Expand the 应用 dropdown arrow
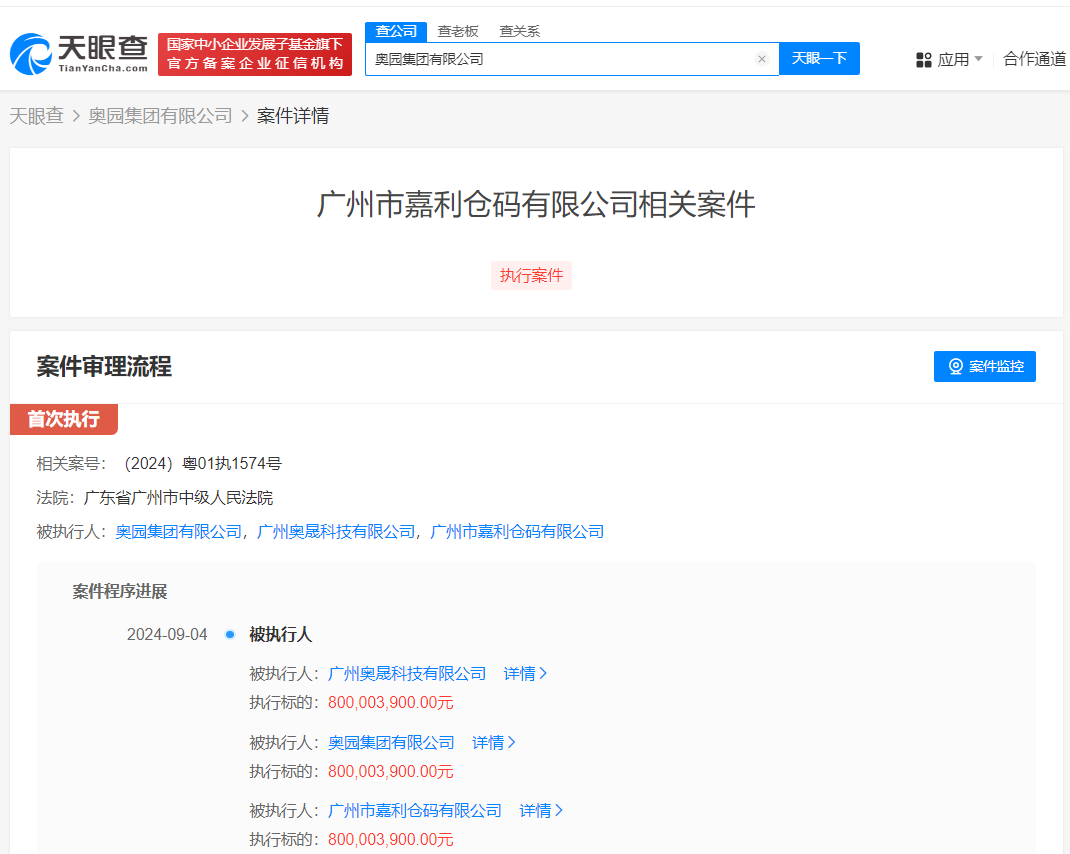The image size is (1070, 854). coord(978,59)
